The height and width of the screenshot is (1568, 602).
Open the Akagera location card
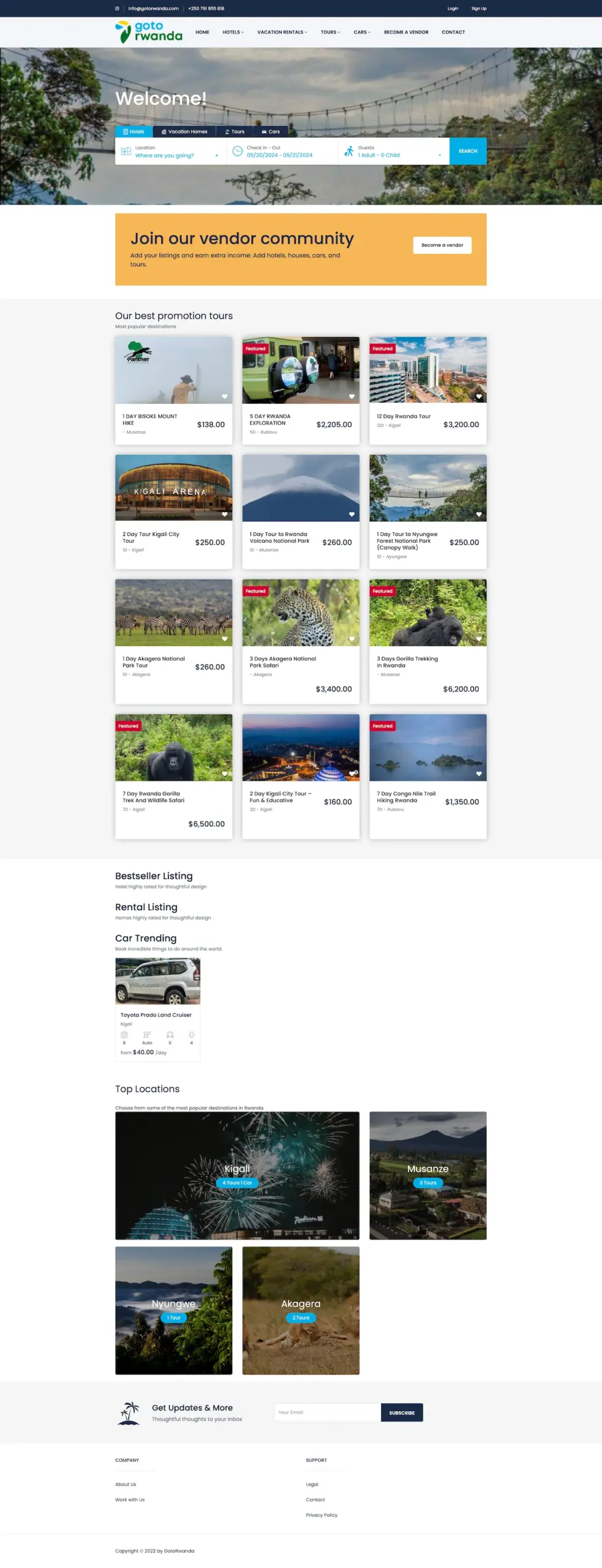[x=301, y=1310]
